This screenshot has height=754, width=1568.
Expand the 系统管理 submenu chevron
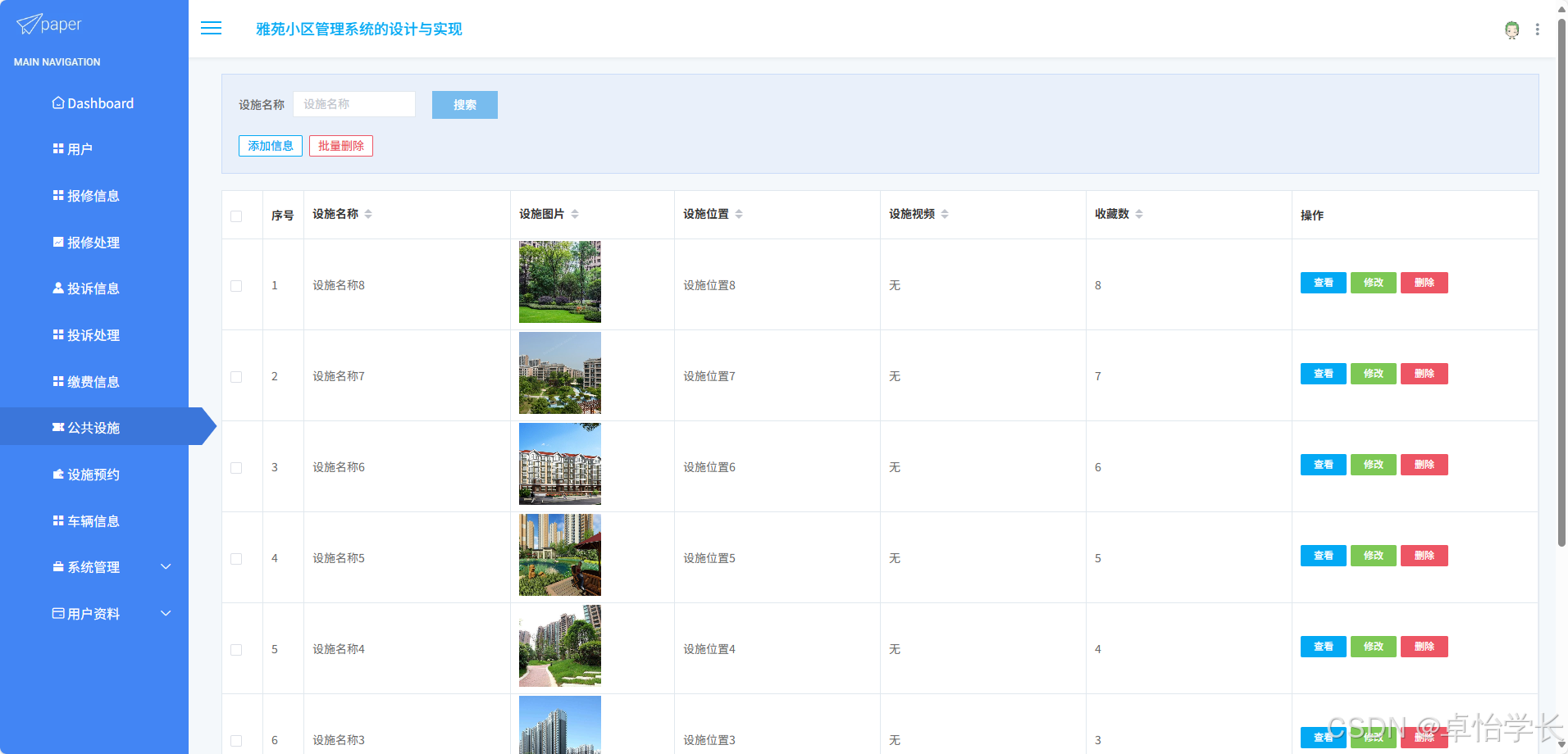166,567
